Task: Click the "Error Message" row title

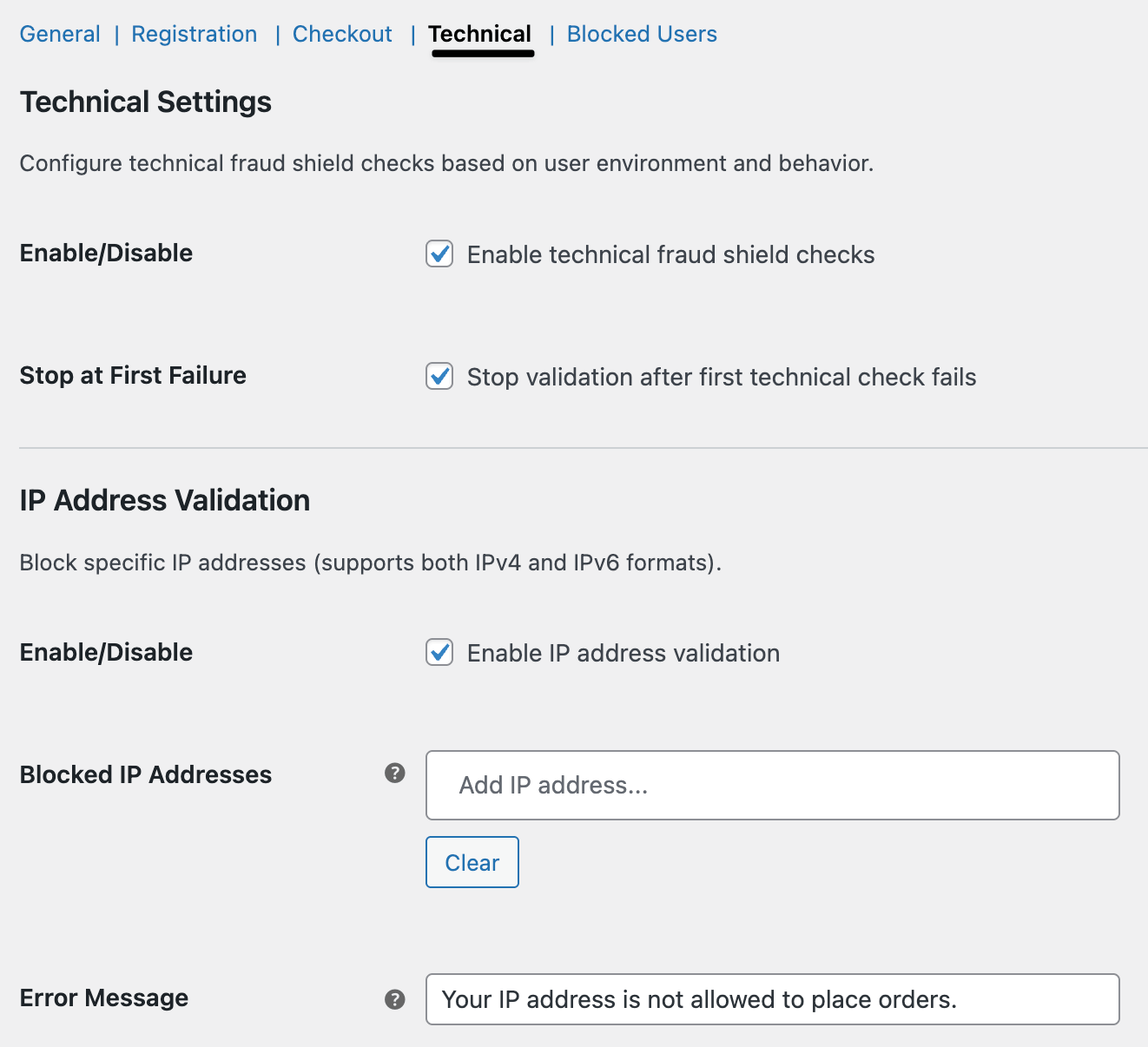Action: coord(104,998)
